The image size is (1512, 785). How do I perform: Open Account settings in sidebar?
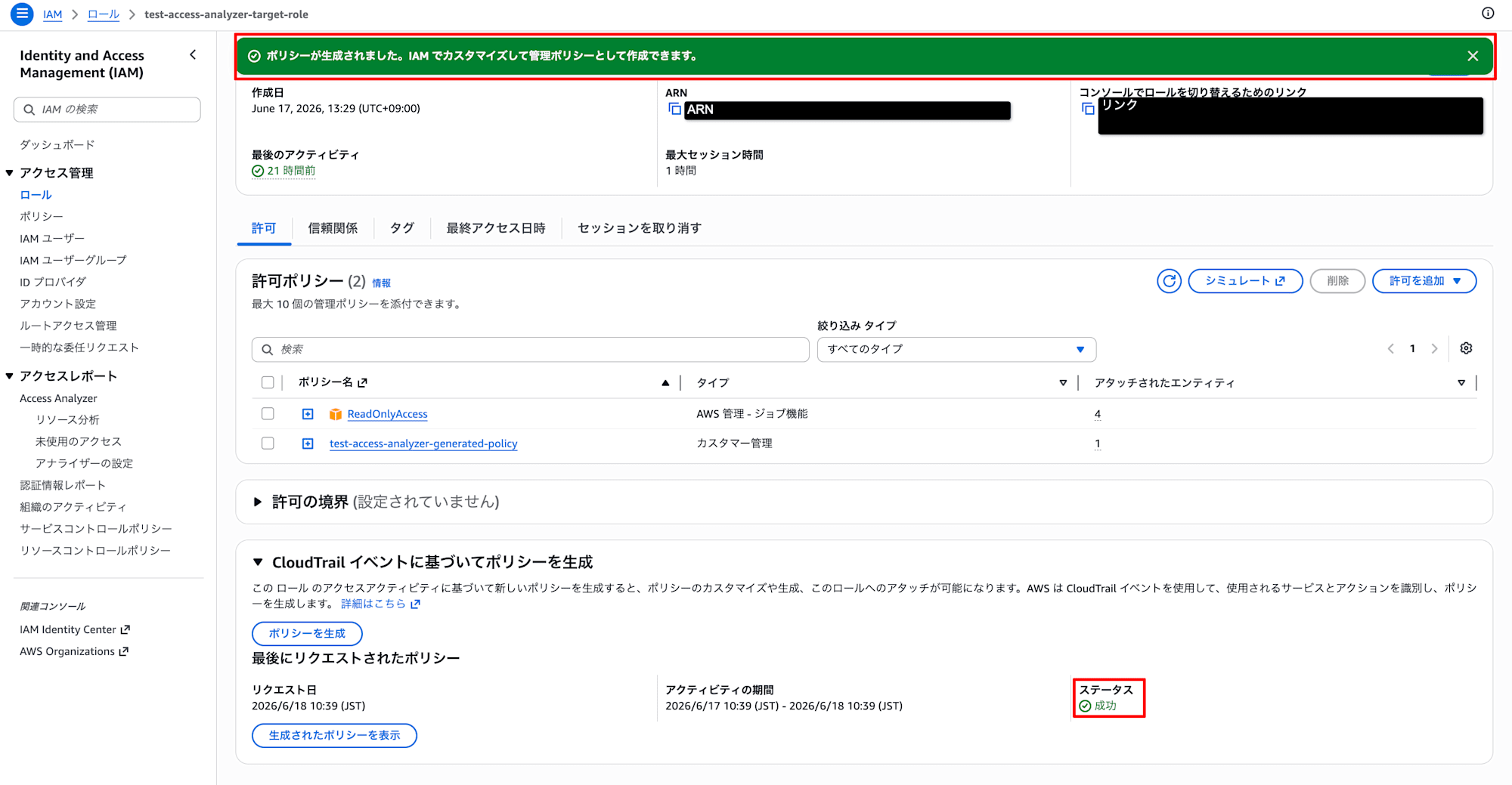point(58,304)
